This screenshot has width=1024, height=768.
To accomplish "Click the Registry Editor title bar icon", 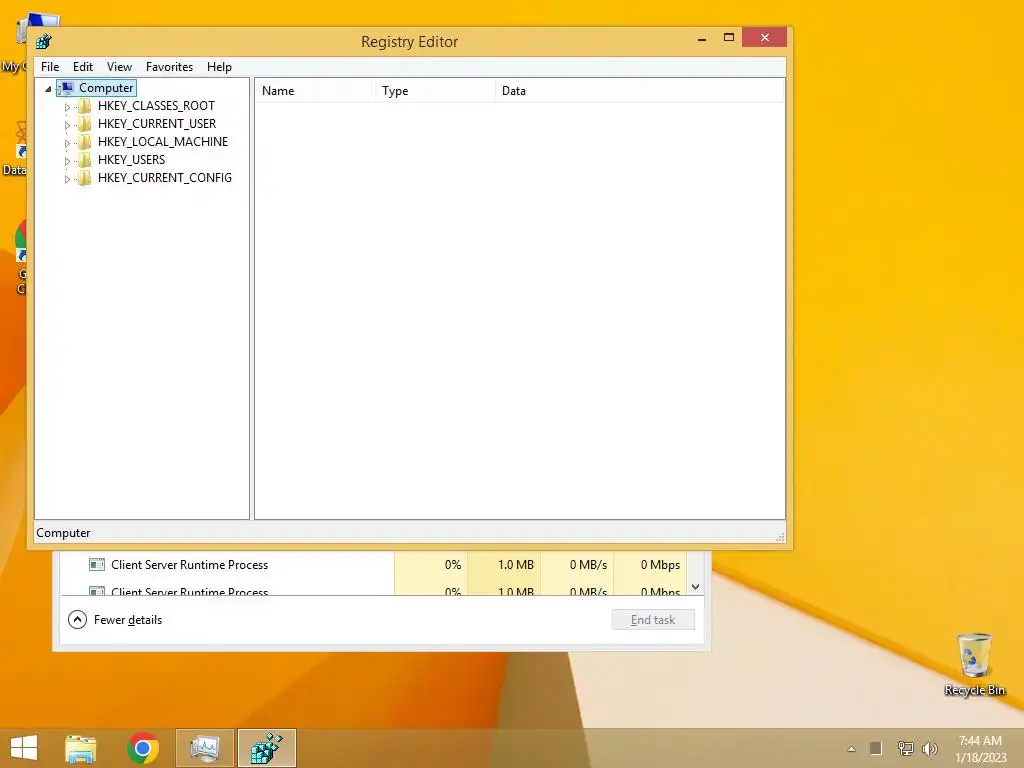I will coord(44,42).
